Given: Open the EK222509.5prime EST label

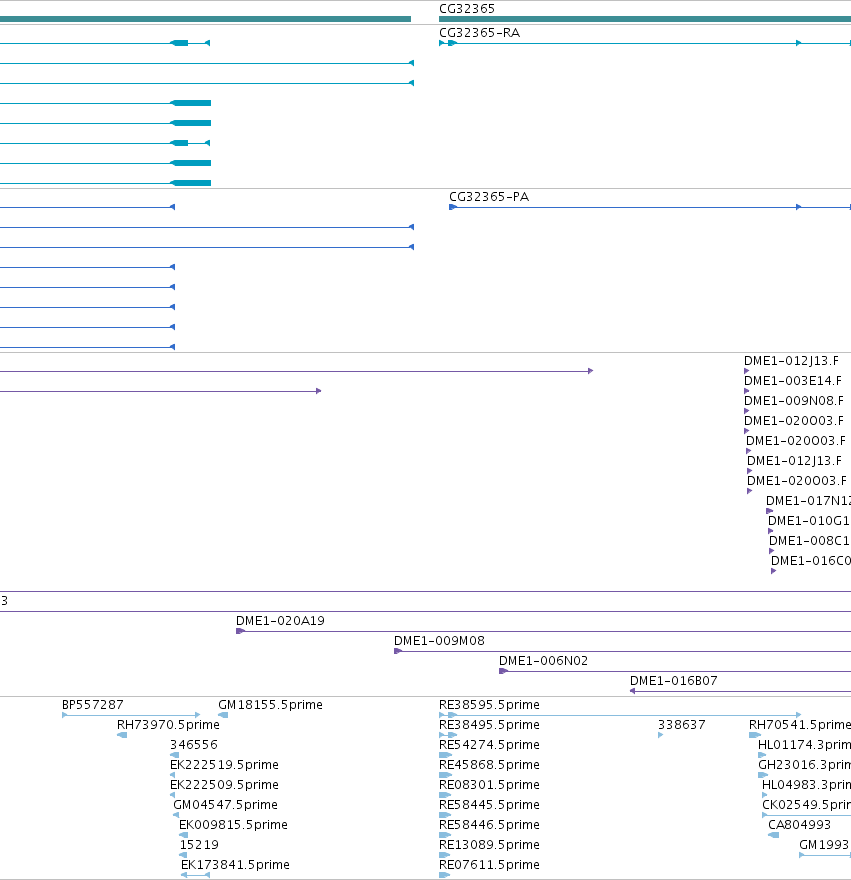Looking at the screenshot, I should (224, 785).
